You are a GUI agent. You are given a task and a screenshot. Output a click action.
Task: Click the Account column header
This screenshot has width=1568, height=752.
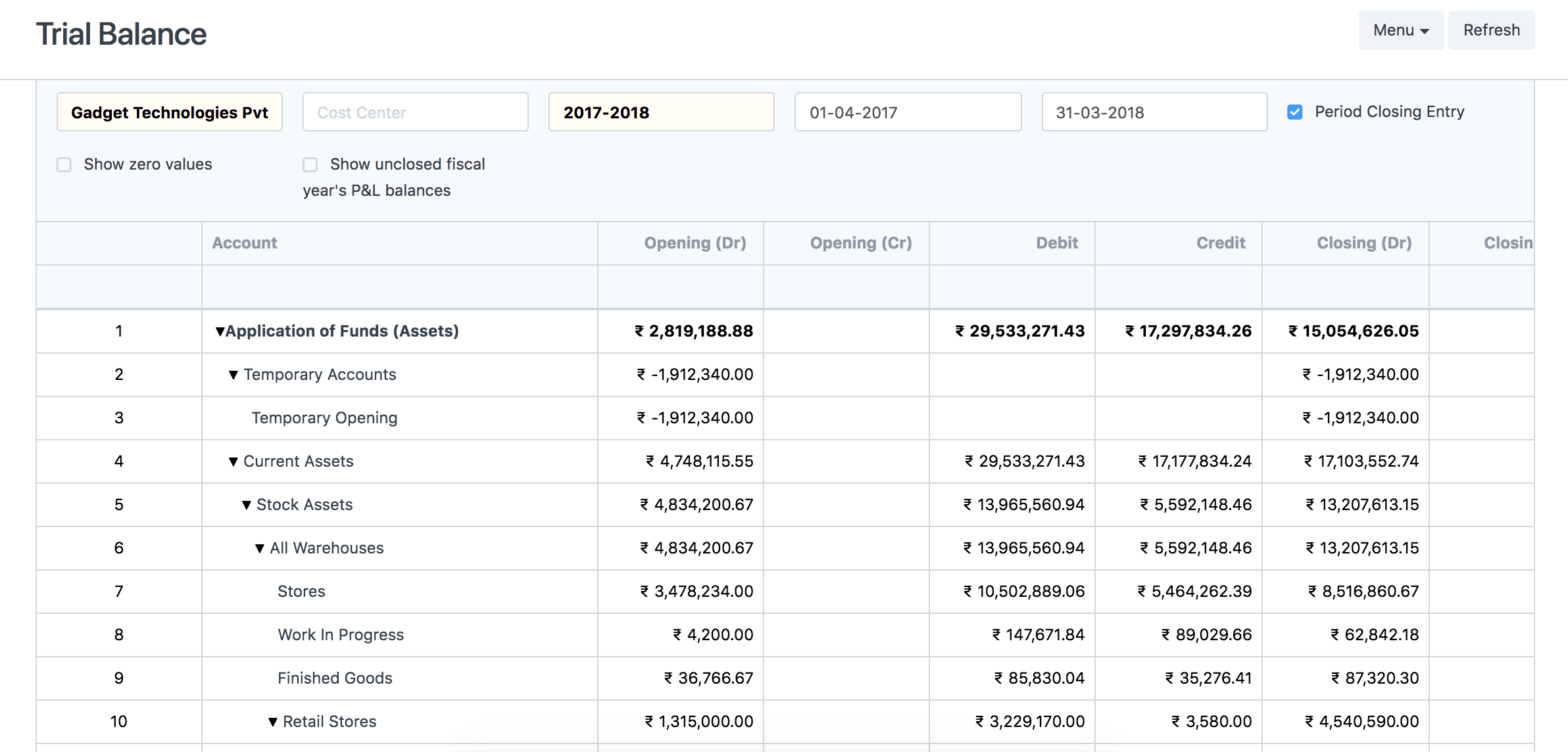[400, 243]
